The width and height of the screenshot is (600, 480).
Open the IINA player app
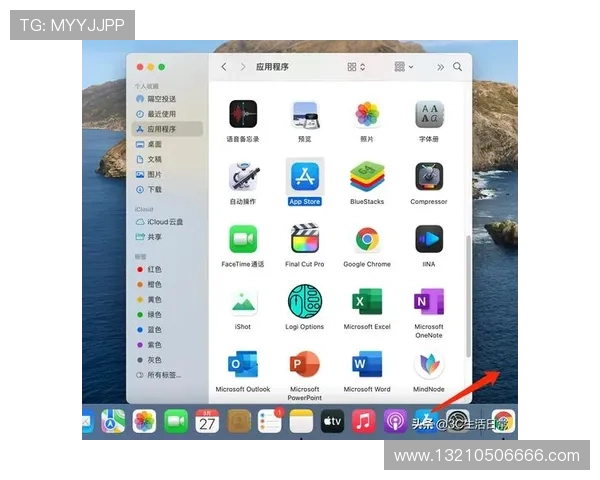(429, 239)
